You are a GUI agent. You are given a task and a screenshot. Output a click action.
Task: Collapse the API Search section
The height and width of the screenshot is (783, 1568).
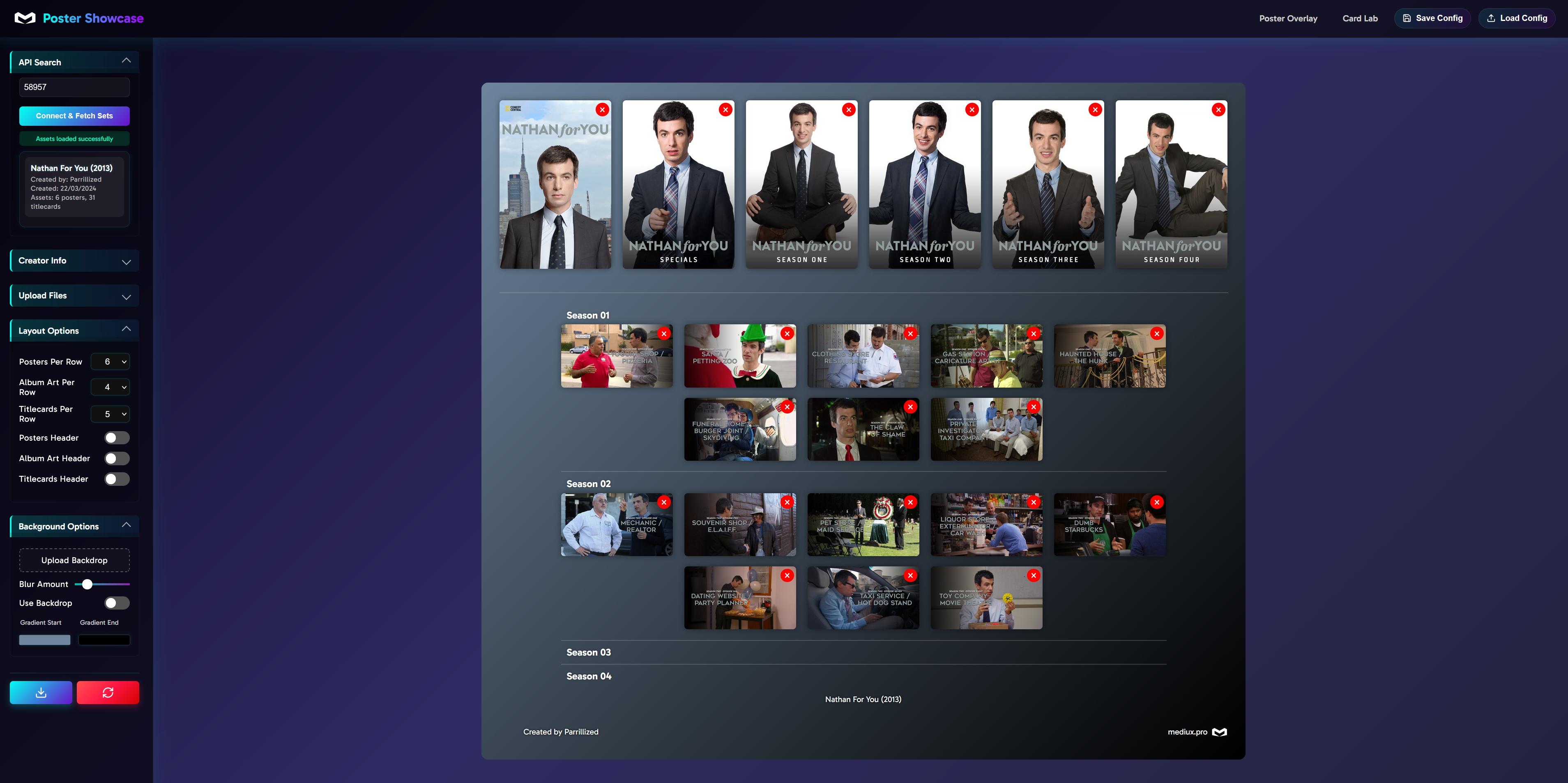click(x=75, y=62)
